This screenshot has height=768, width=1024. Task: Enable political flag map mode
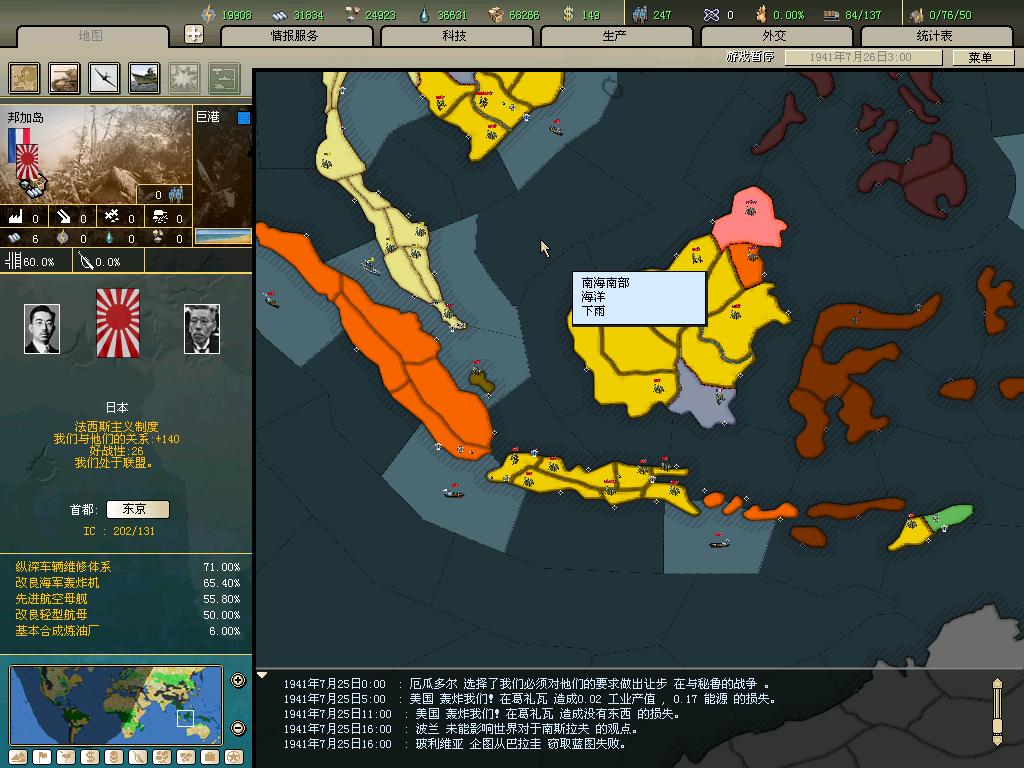42,758
